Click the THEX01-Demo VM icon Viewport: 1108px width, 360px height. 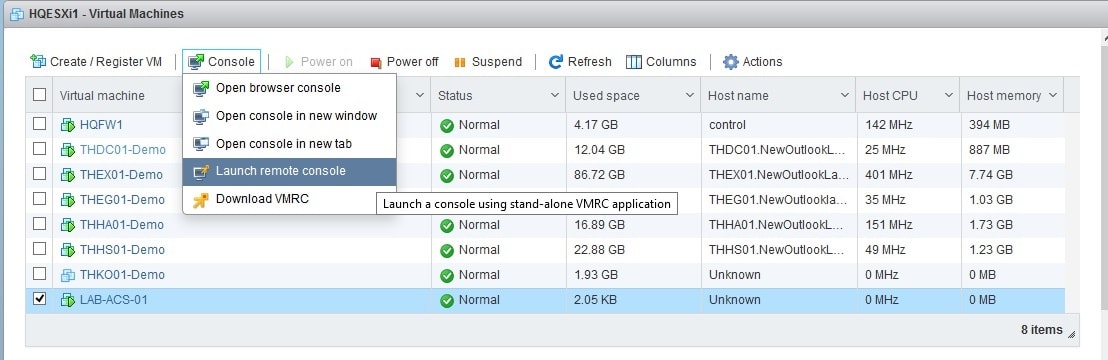pos(68,175)
